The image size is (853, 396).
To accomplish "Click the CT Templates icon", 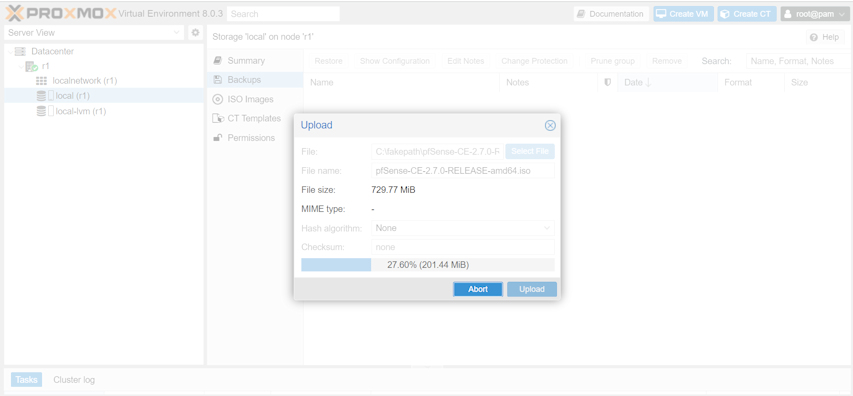I will [x=218, y=119].
